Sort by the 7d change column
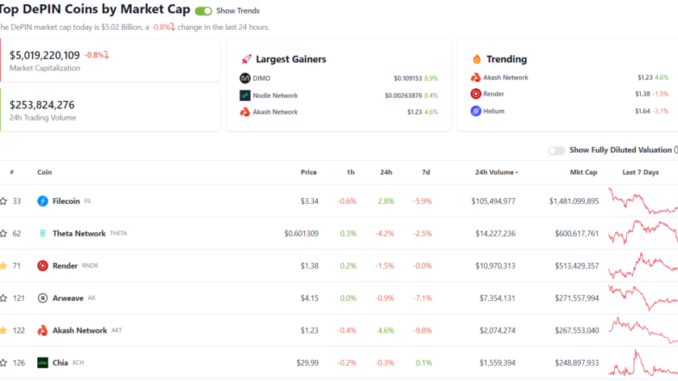The image size is (678, 381). point(426,172)
